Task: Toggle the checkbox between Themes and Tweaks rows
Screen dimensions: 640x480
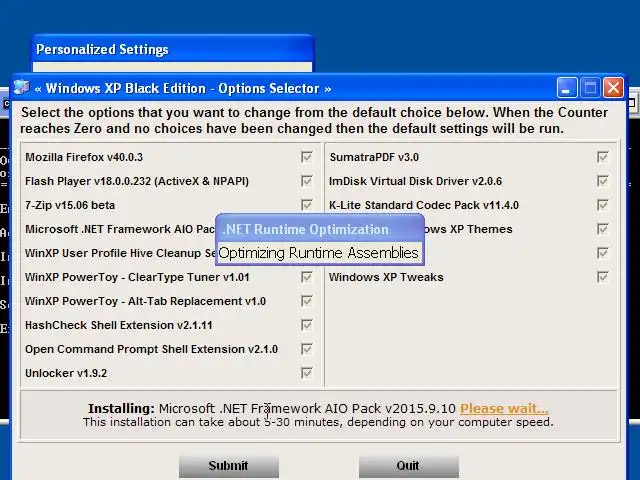Action: point(602,253)
